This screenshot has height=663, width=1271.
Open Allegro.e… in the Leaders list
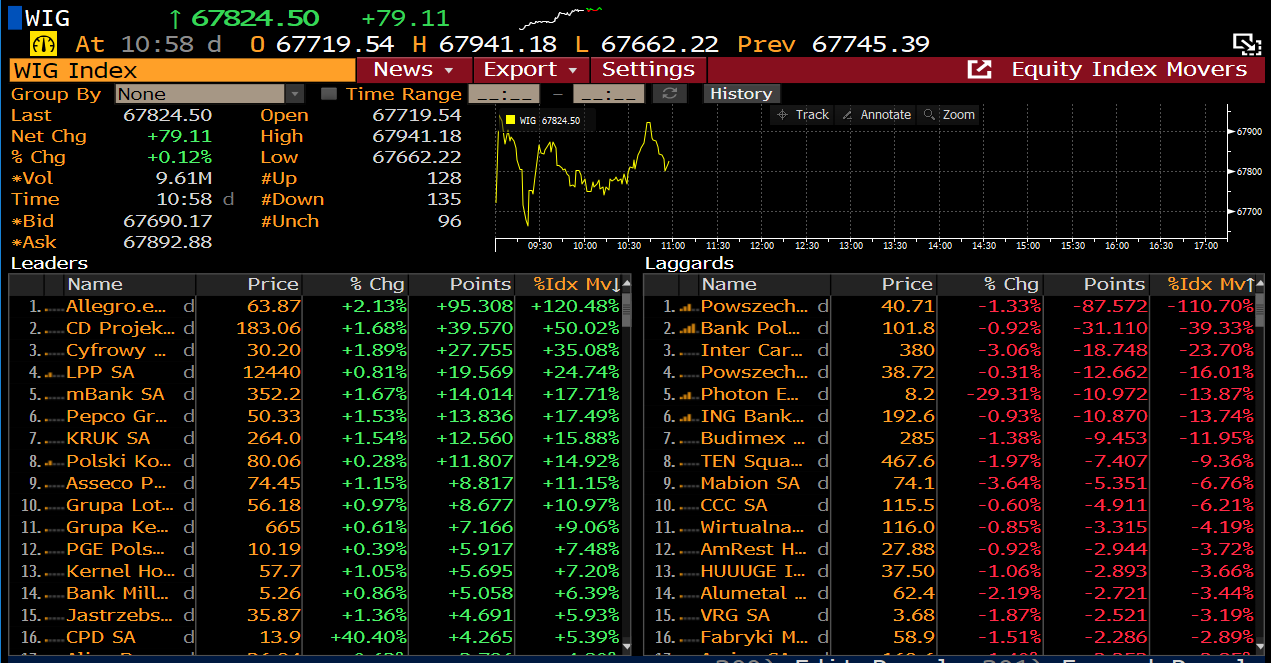coord(116,306)
